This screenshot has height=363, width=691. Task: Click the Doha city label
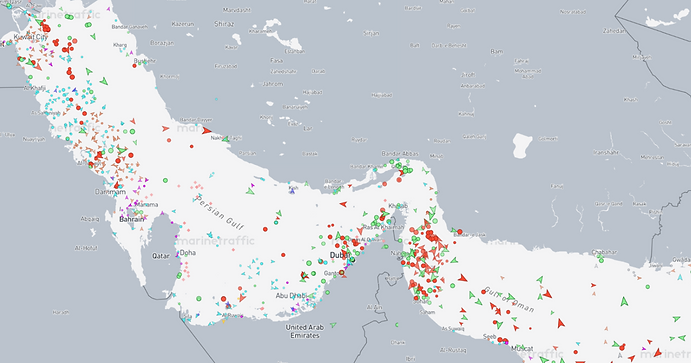188,253
